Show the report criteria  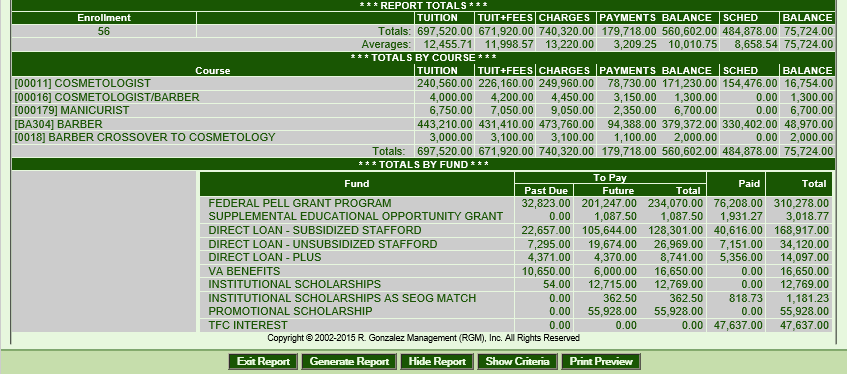(x=517, y=362)
